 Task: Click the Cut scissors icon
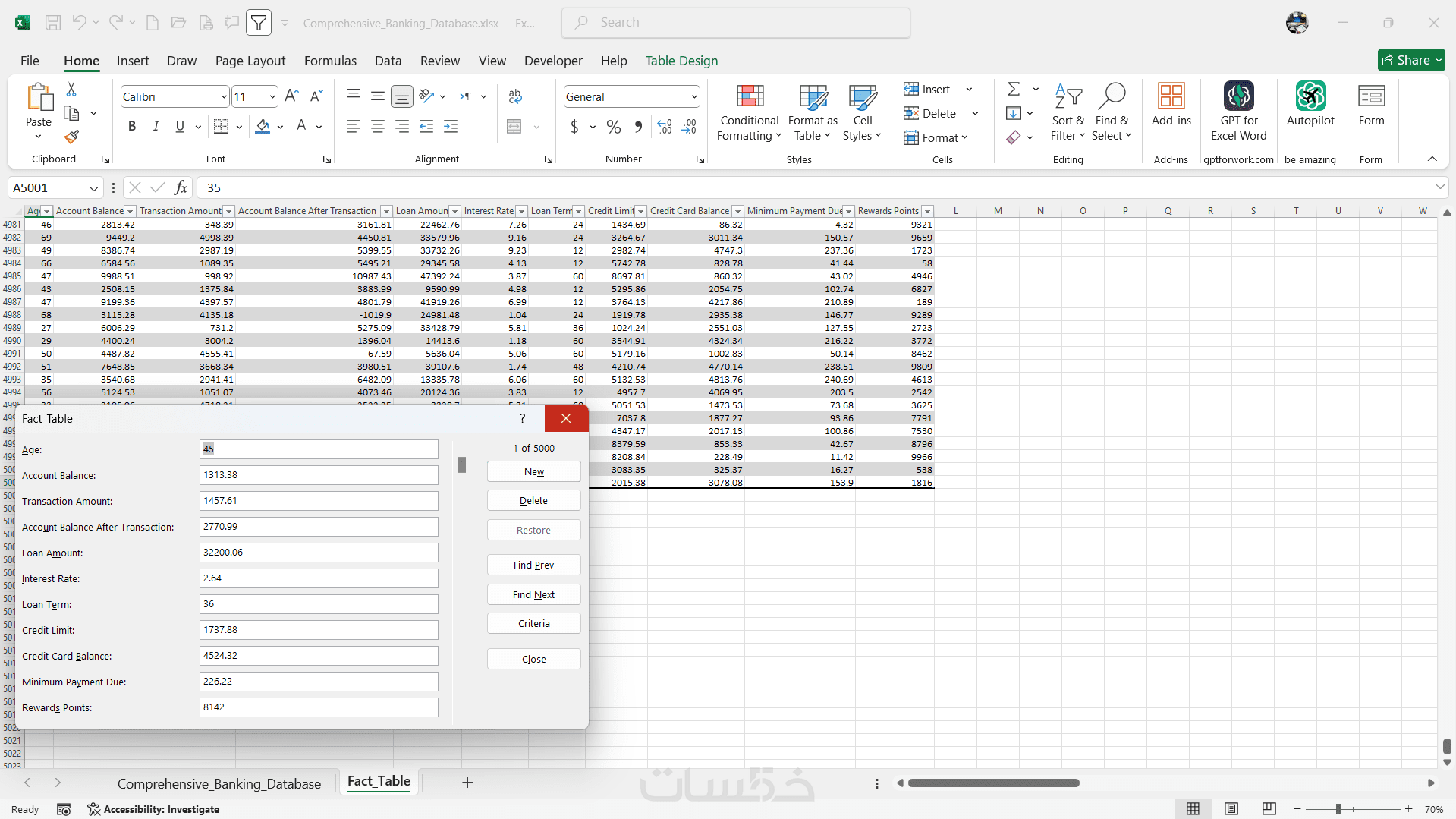click(x=71, y=90)
